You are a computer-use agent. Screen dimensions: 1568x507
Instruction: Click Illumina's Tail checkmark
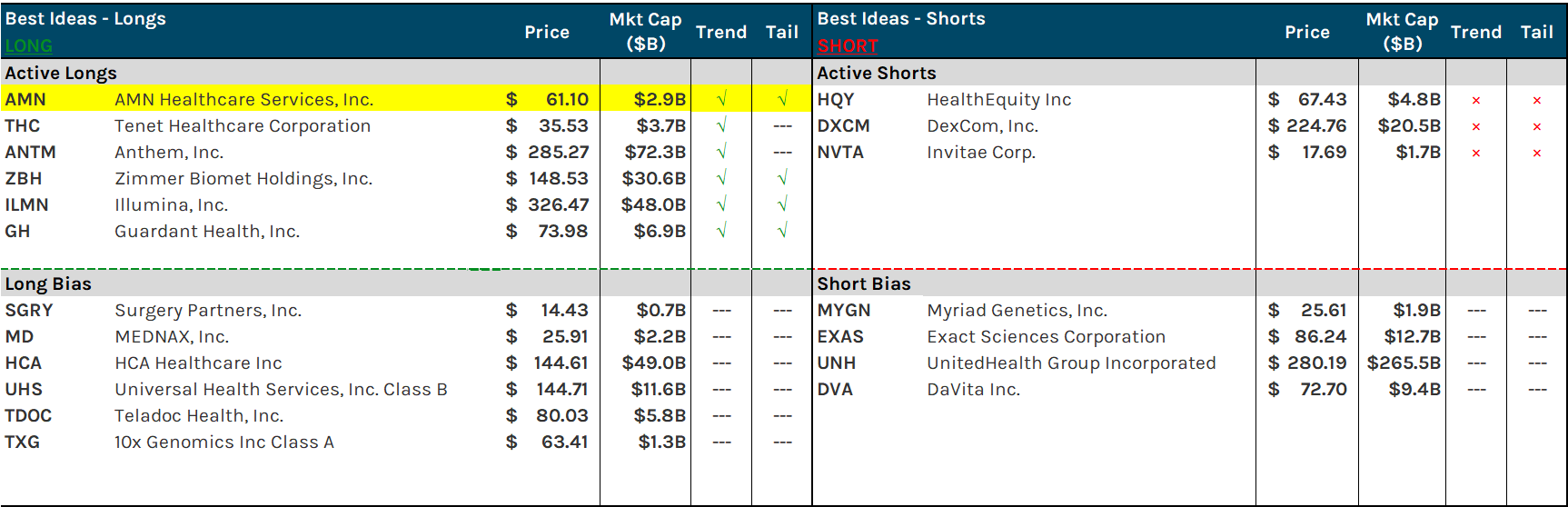click(782, 205)
